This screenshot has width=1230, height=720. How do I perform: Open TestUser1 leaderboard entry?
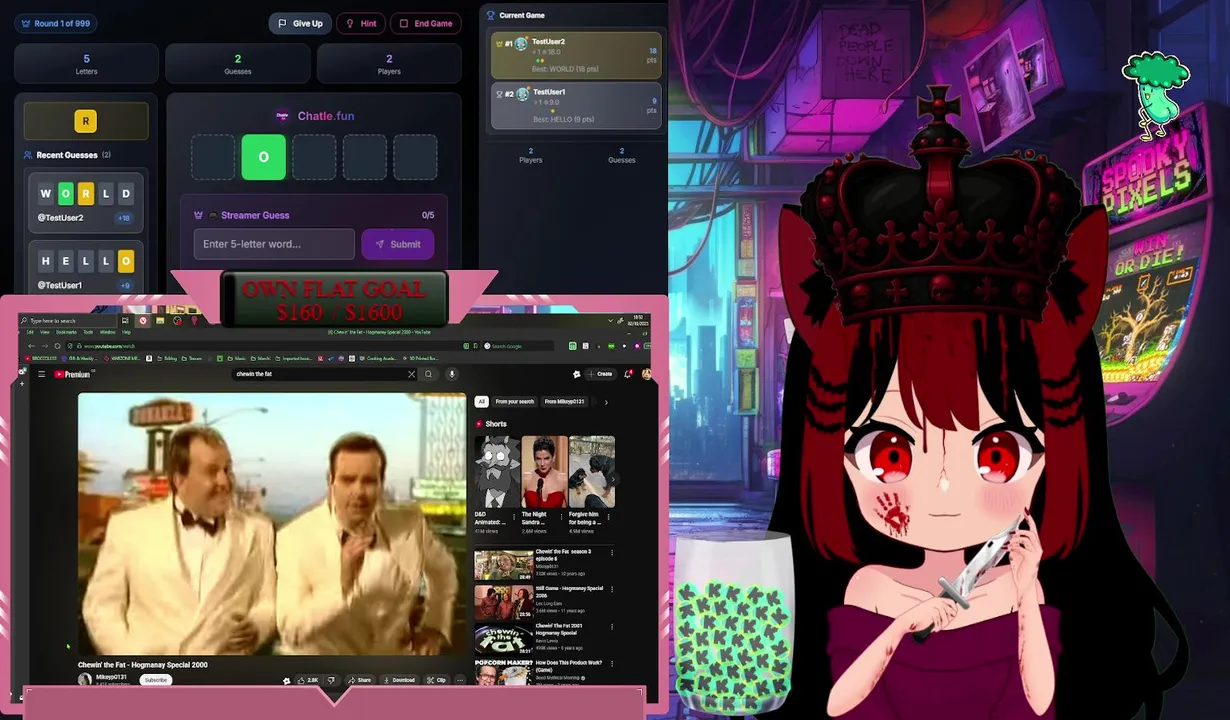pyautogui.click(x=575, y=105)
